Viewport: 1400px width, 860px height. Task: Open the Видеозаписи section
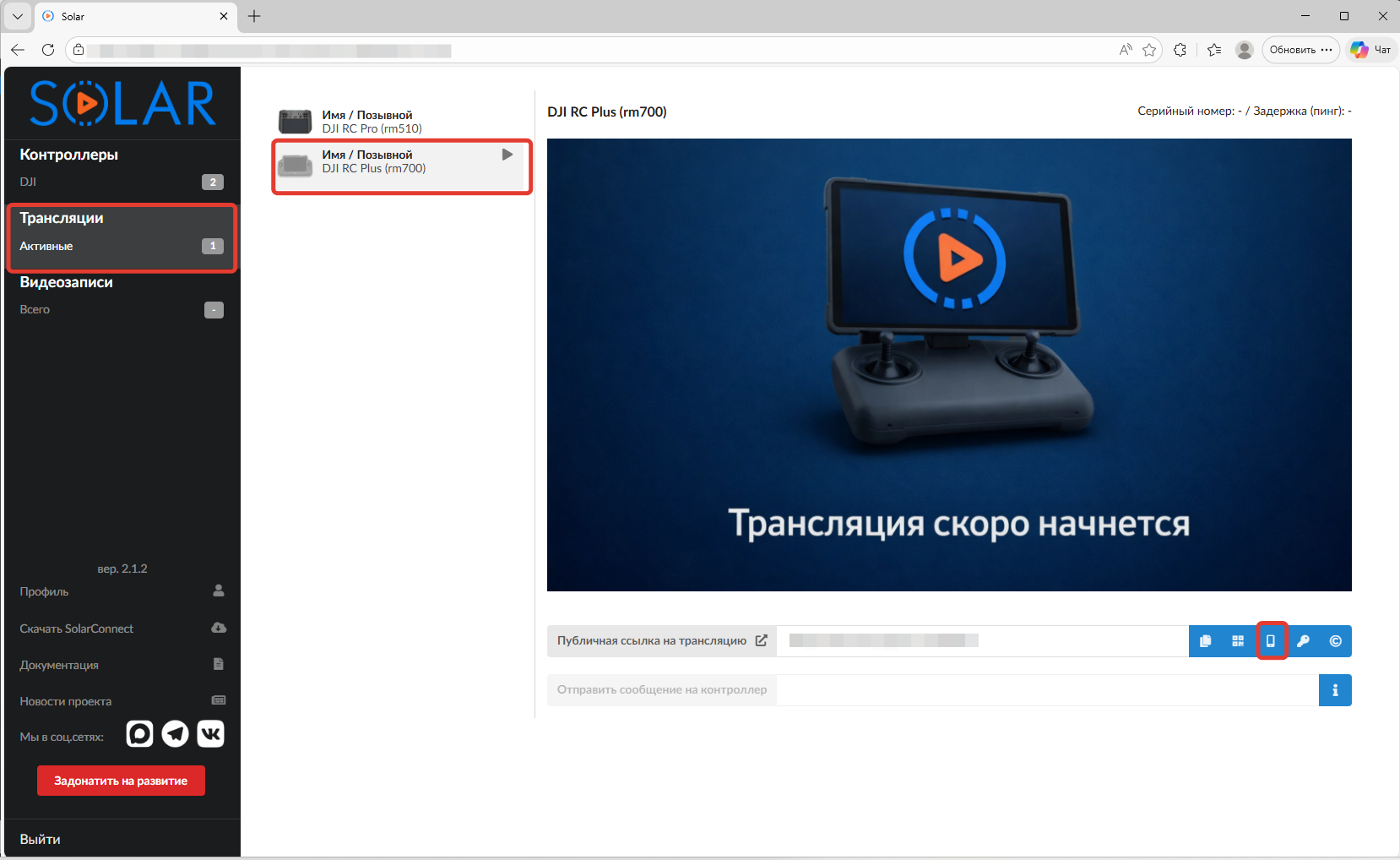pyautogui.click(x=67, y=282)
